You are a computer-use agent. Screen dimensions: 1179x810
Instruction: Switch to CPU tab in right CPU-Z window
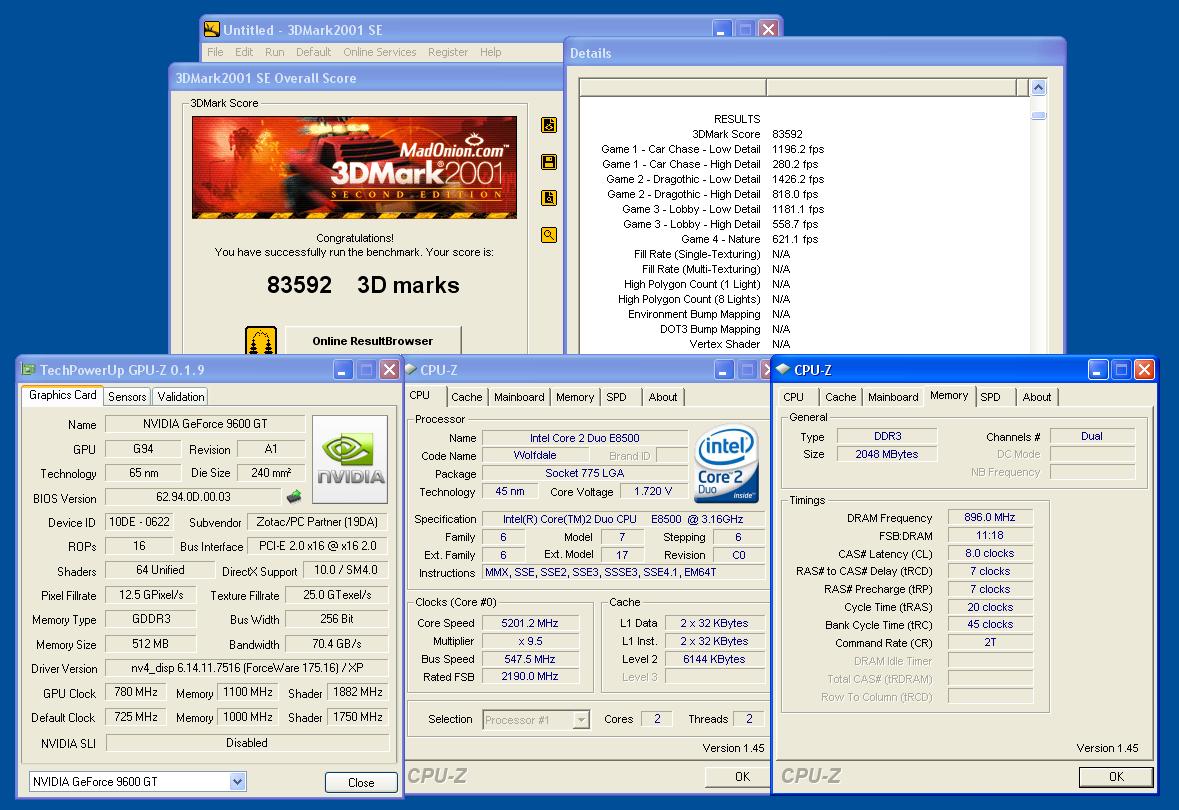pyautogui.click(x=793, y=397)
